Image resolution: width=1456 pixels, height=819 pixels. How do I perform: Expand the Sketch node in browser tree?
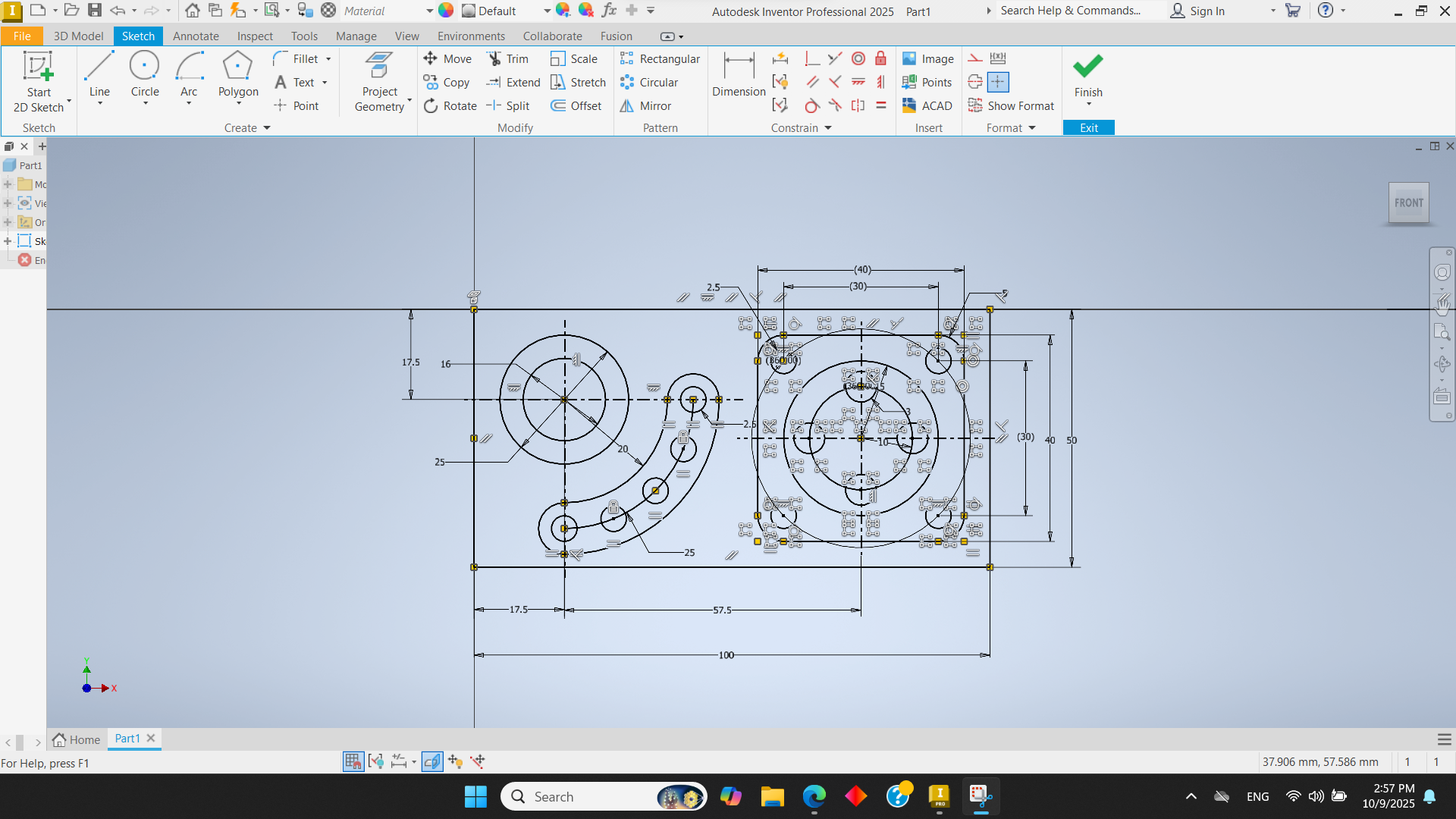click(8, 241)
